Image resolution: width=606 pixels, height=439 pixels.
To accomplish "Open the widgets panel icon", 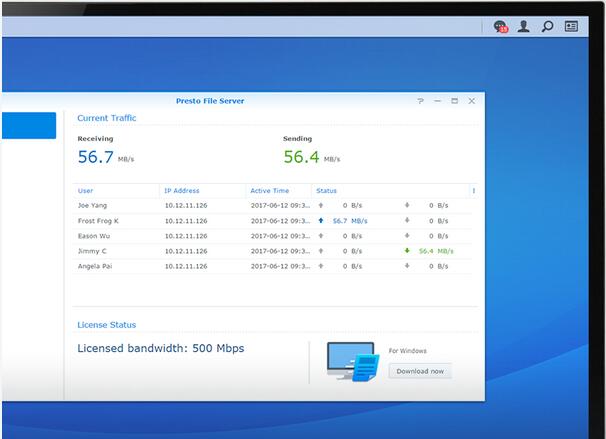I will [x=571, y=26].
